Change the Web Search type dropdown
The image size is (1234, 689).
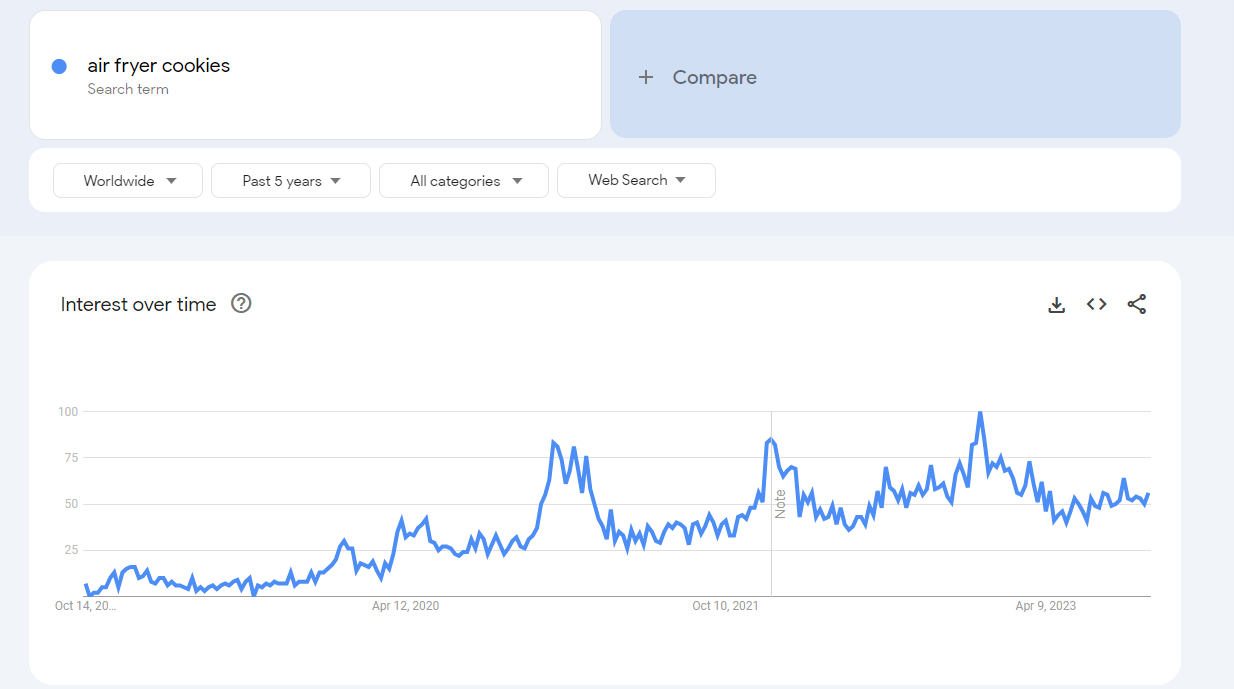point(636,180)
